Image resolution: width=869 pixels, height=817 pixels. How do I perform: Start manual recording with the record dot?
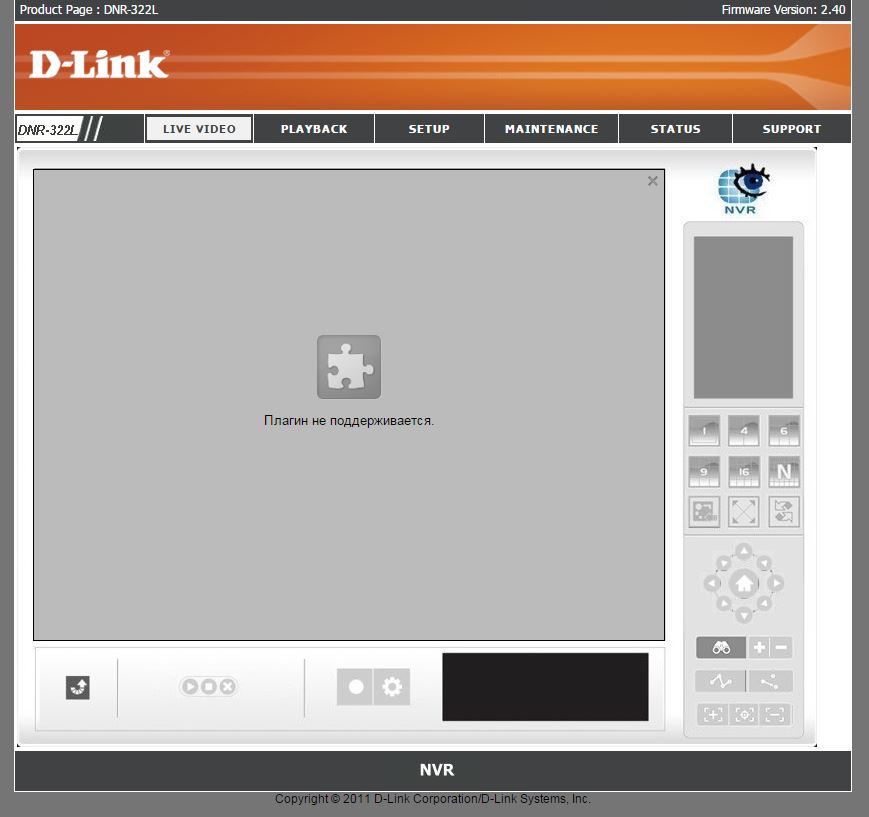pos(355,687)
